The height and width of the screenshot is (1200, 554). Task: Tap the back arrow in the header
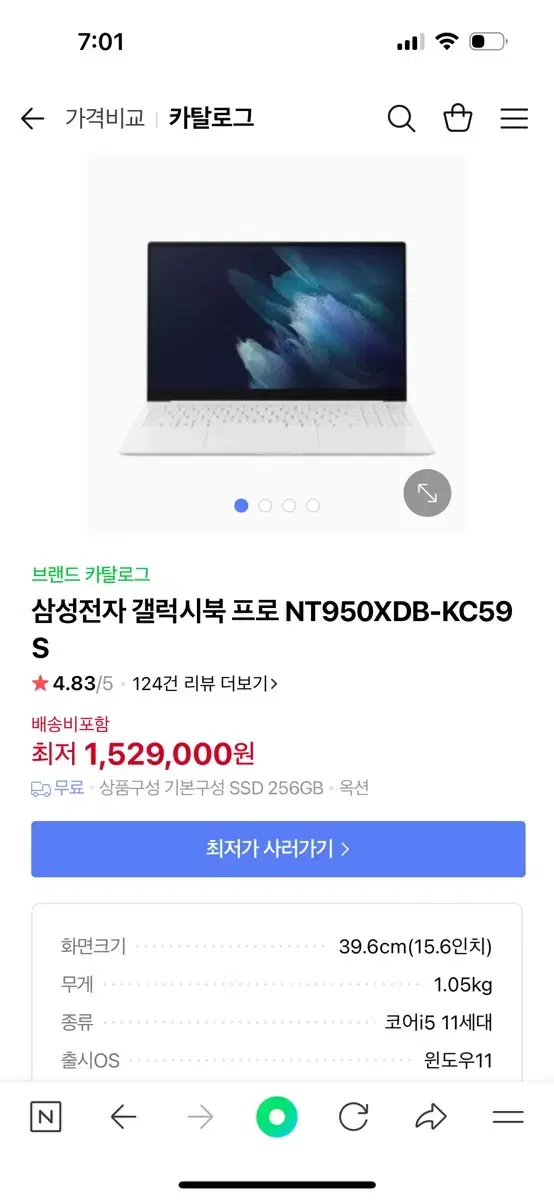tap(32, 119)
